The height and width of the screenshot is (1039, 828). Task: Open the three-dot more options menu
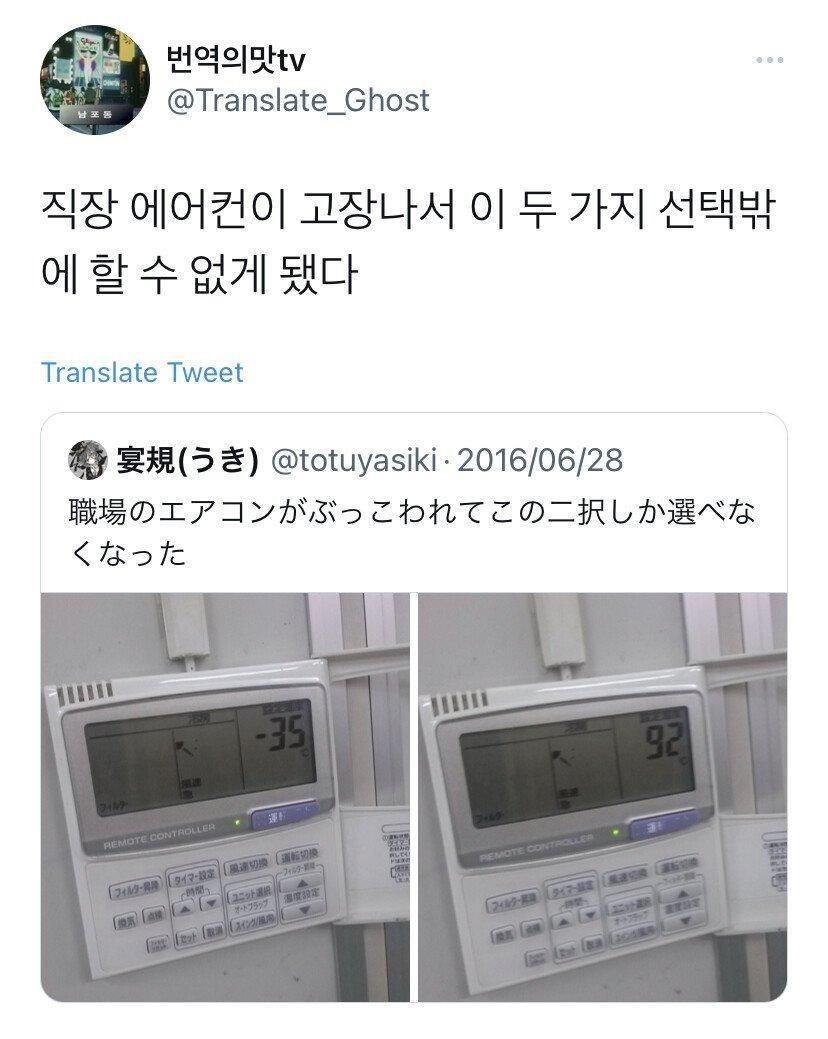(770, 60)
